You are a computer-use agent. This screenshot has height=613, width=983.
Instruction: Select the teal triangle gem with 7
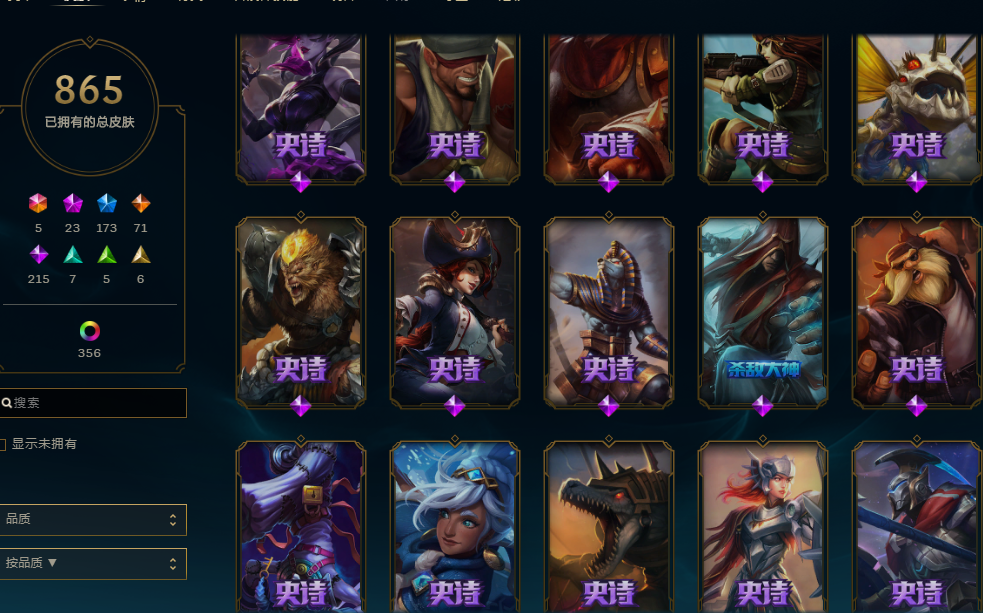[73, 254]
